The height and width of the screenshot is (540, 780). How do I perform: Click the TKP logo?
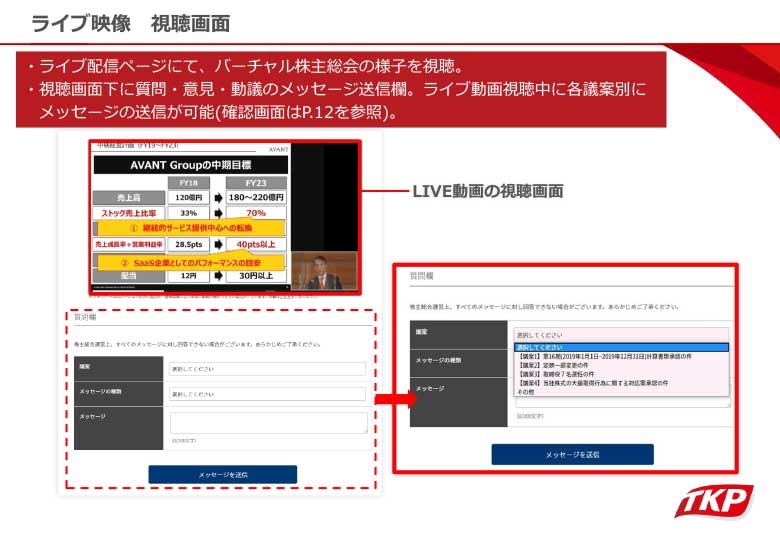[x=714, y=501]
